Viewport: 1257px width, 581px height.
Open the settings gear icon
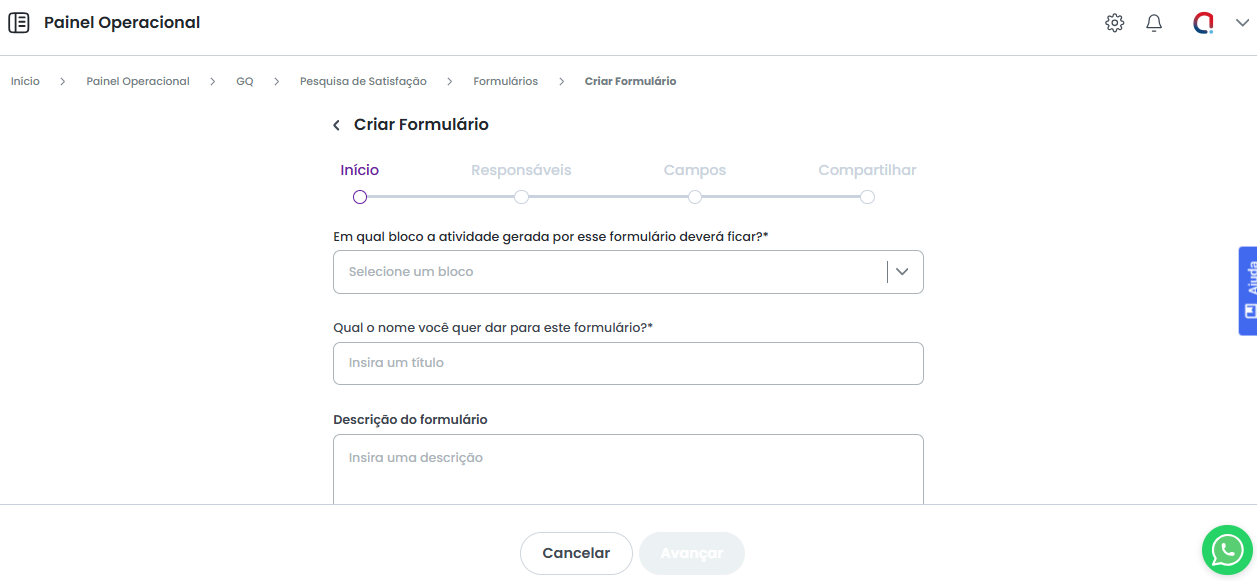(x=1114, y=23)
